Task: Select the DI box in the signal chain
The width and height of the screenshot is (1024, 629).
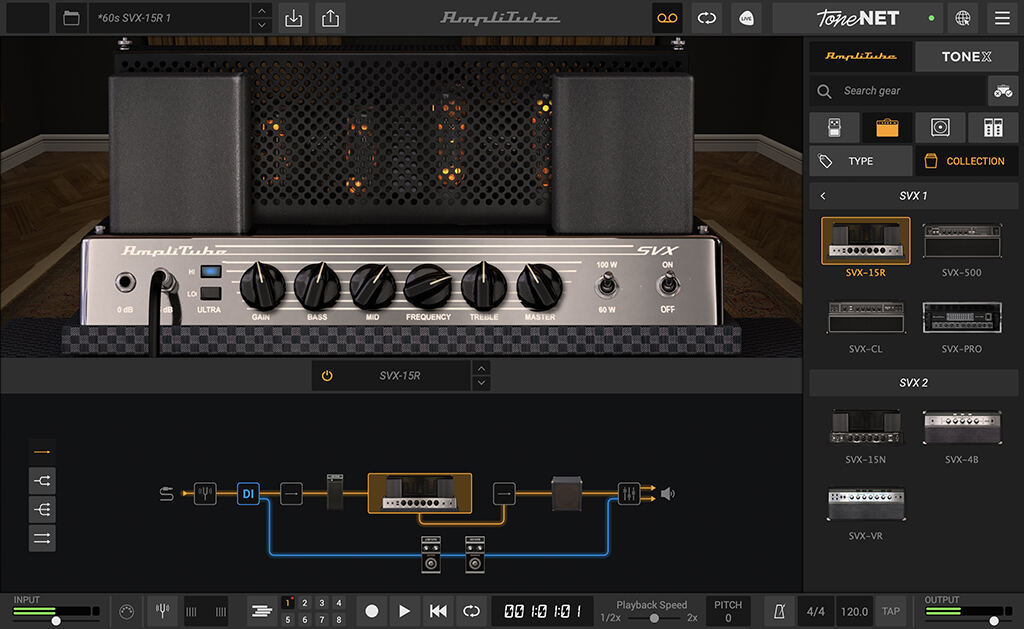Action: pos(247,494)
